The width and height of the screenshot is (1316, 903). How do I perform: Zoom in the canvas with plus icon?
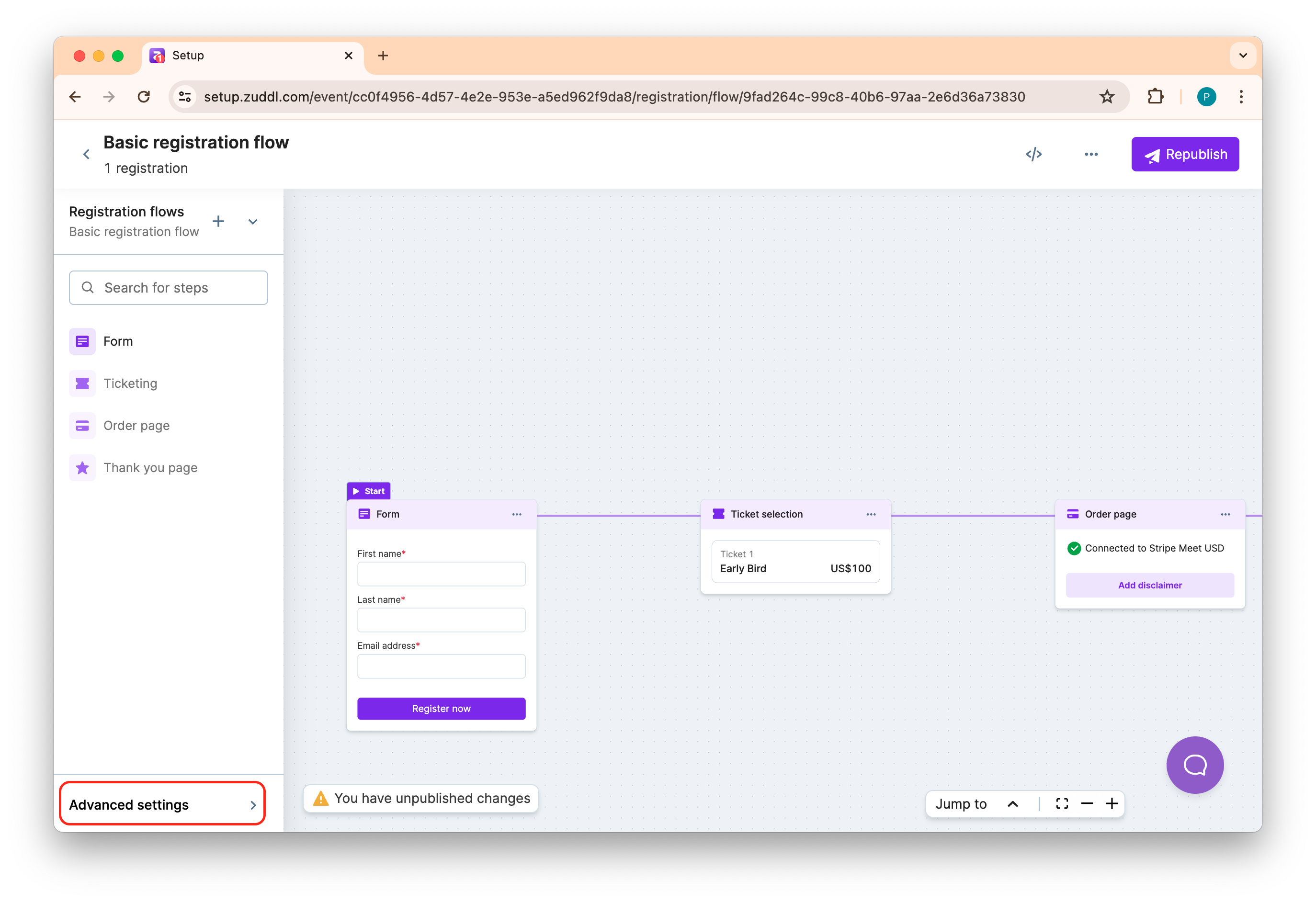click(1112, 803)
